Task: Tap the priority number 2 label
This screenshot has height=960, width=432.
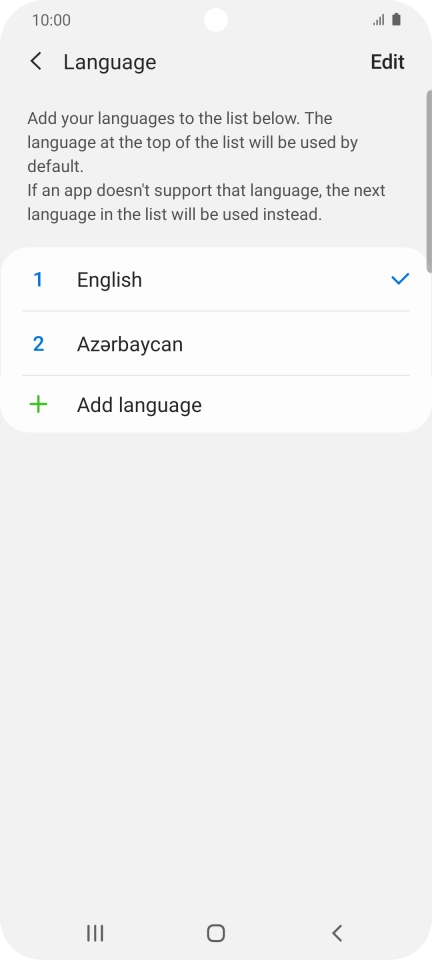Action: [38, 344]
